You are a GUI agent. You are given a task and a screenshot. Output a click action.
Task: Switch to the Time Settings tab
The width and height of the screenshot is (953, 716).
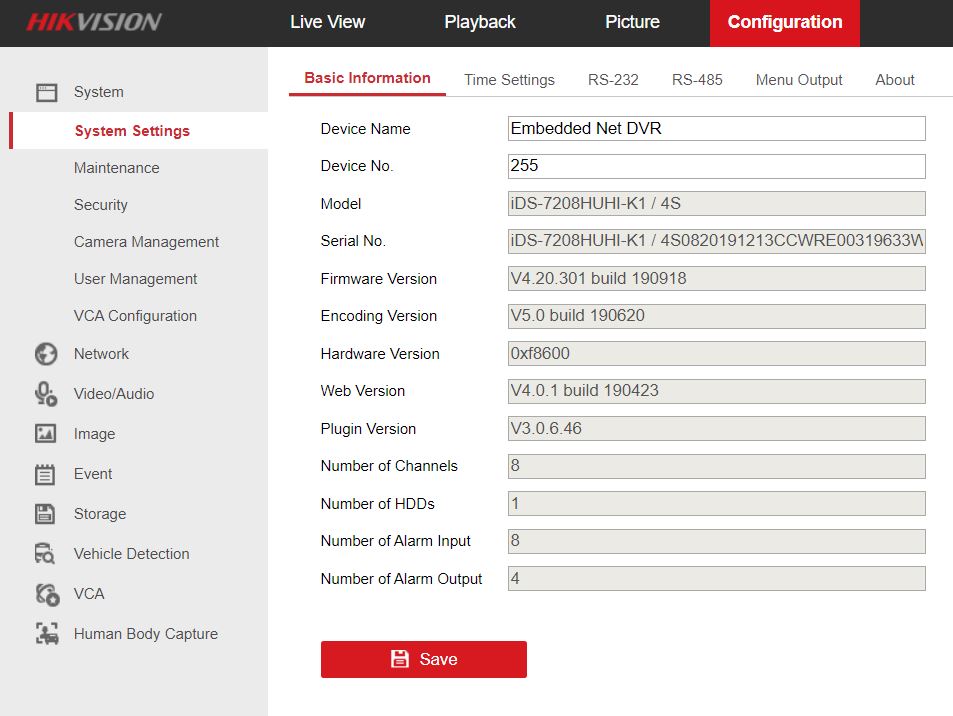point(509,80)
